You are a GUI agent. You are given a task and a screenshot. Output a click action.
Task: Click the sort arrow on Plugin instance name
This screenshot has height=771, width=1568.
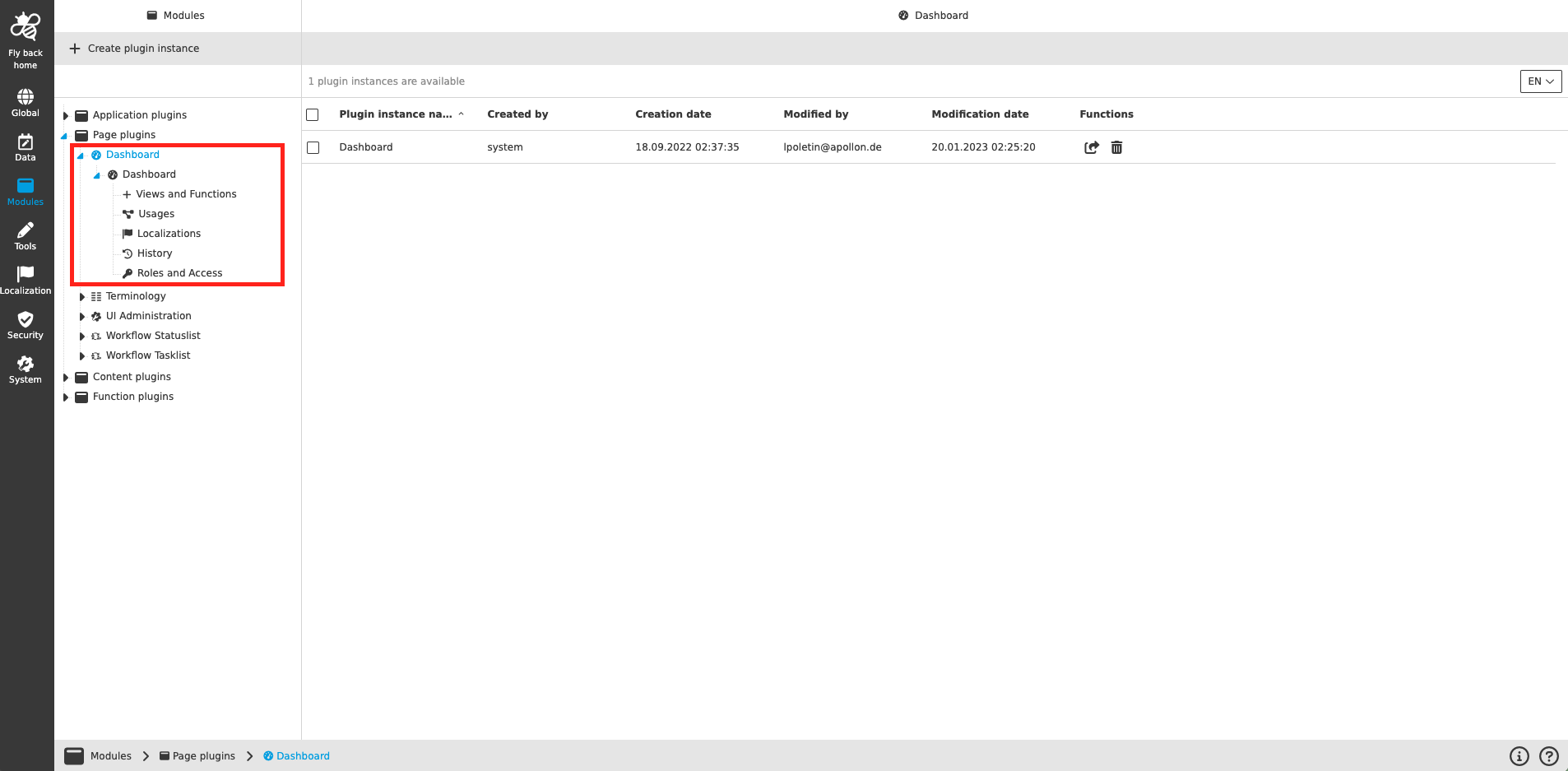tap(462, 114)
